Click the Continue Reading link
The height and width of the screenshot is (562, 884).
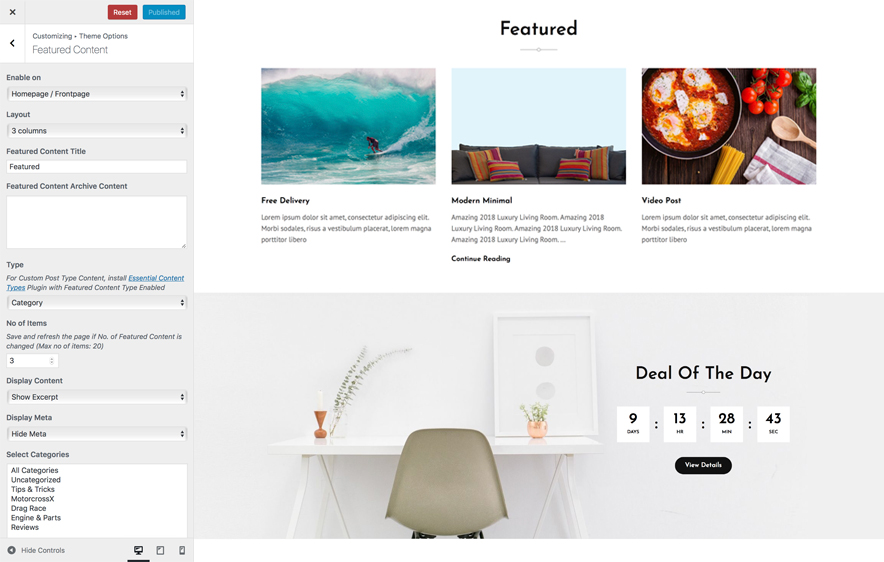point(480,258)
